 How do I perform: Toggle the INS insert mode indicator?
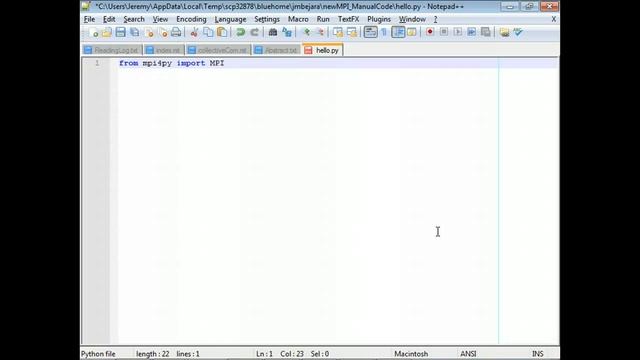tap(538, 354)
